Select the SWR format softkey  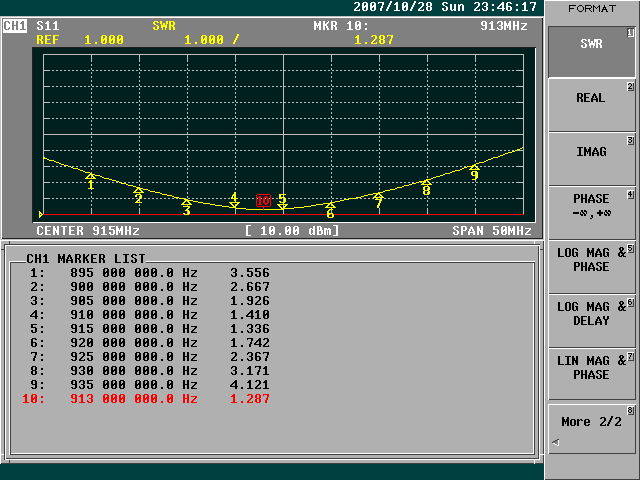[x=591, y=52]
